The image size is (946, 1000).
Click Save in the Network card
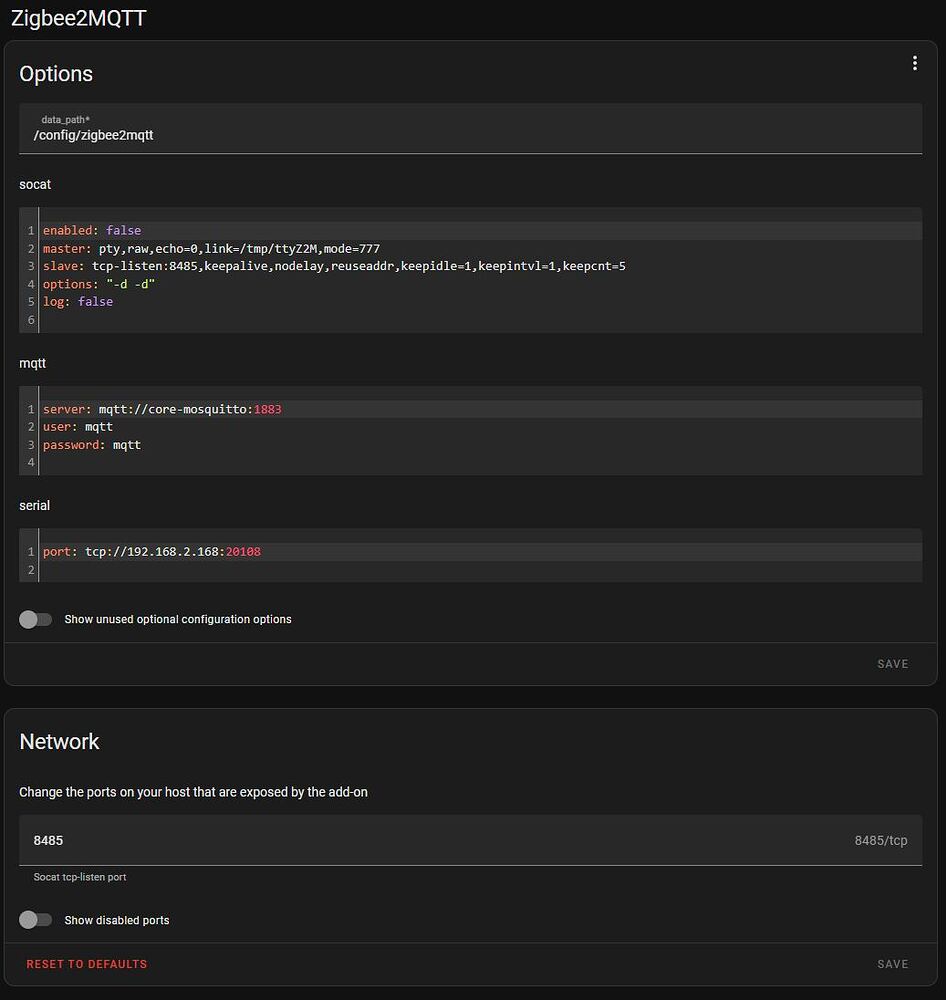[x=892, y=964]
